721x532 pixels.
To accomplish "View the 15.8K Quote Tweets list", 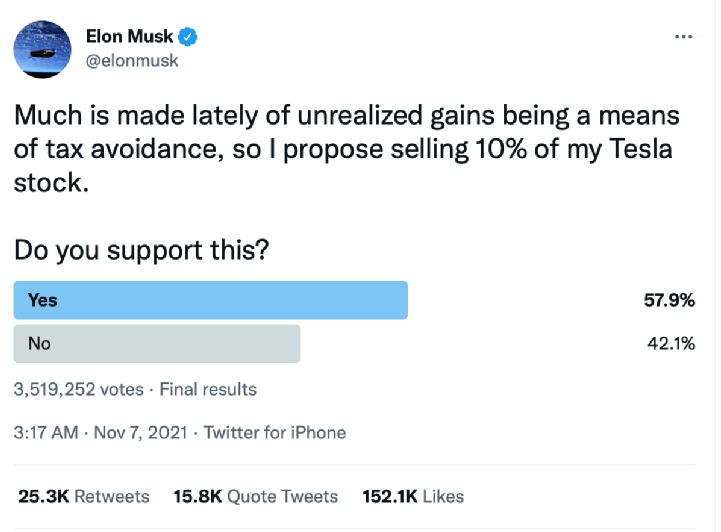I will (x=256, y=497).
